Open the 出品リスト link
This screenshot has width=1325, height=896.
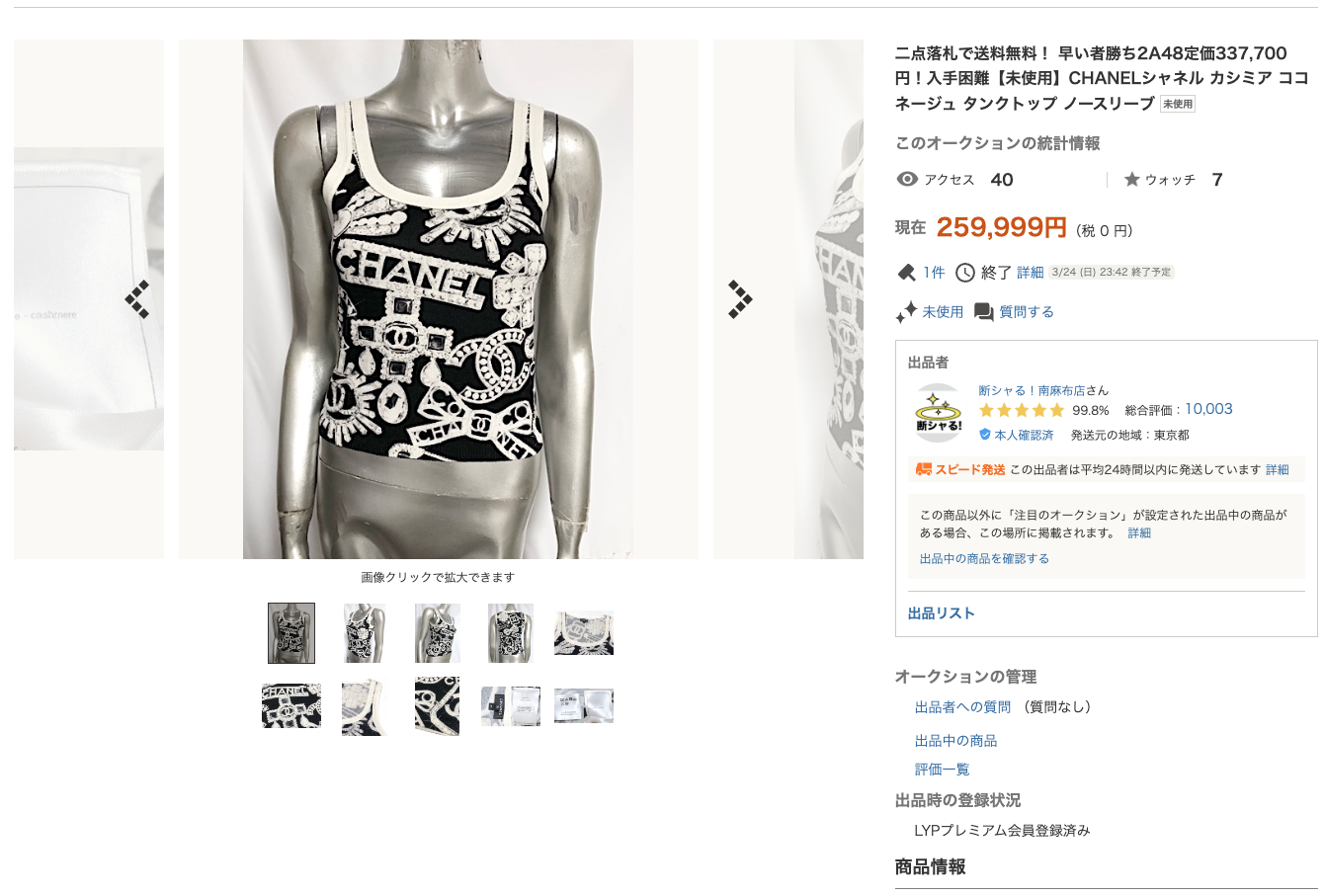(x=942, y=612)
